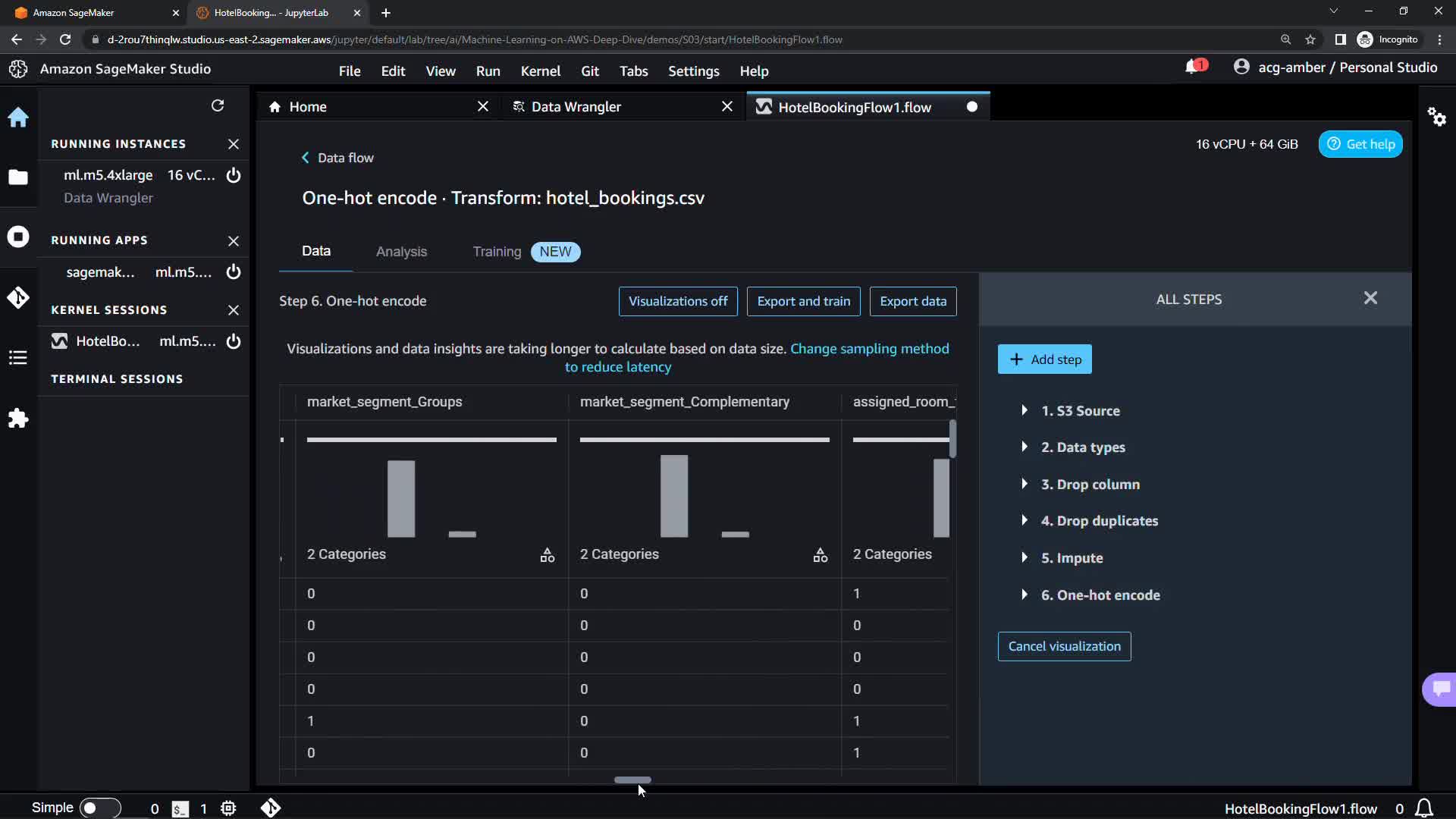Open the Git sidebar icon
The height and width of the screenshot is (819, 1456).
(x=18, y=297)
